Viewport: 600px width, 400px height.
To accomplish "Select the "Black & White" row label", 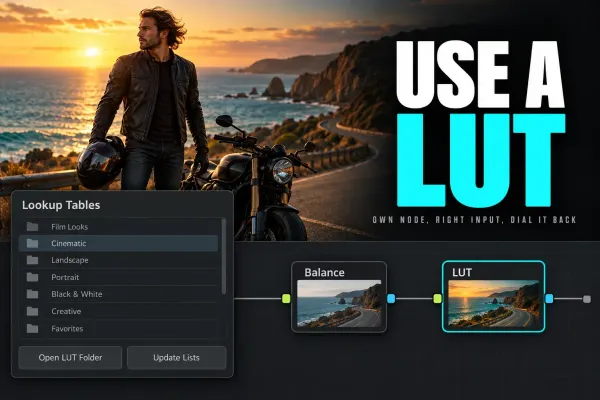I will [x=77, y=294].
